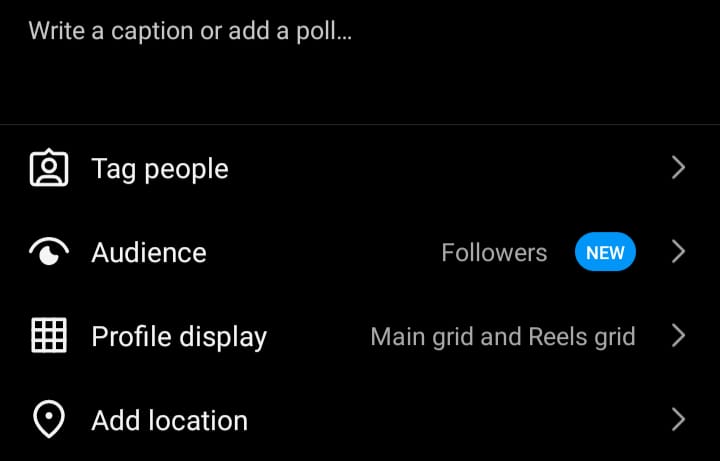Click the blue NEW badge

tap(605, 252)
